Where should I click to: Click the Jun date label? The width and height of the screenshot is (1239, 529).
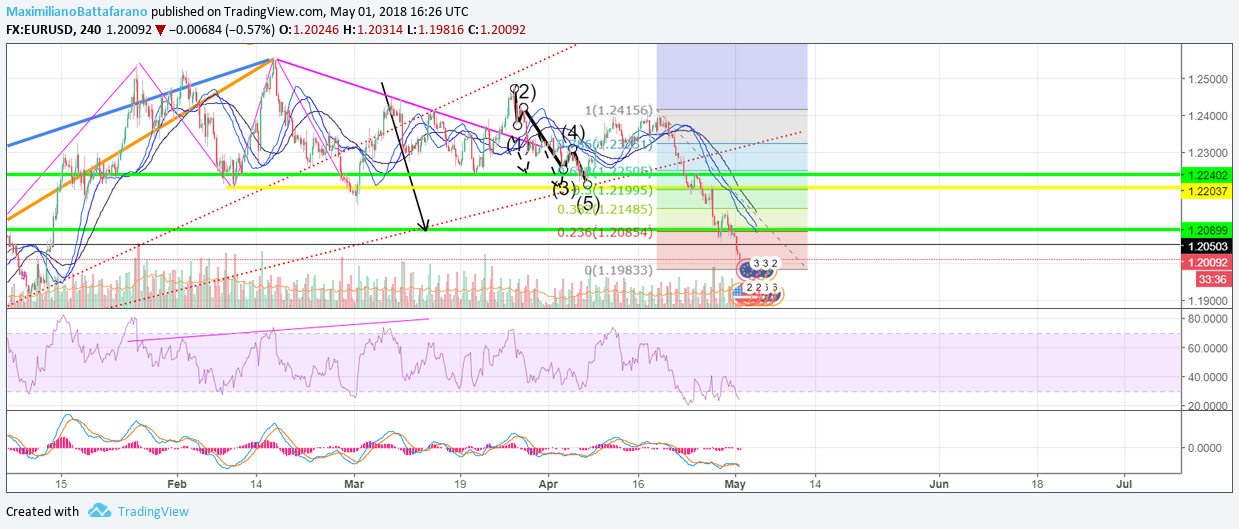pos(941,482)
